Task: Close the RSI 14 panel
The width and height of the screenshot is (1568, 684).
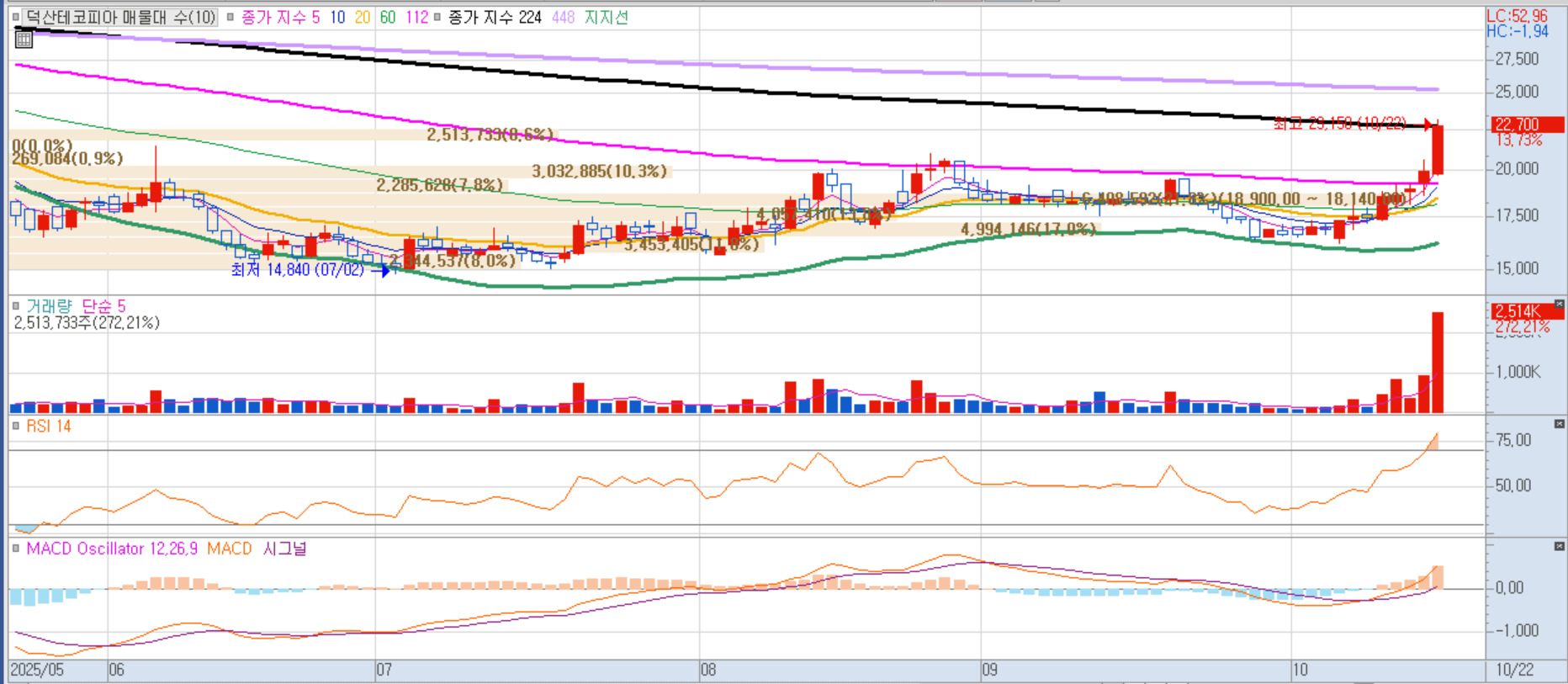Action: [x=1560, y=424]
